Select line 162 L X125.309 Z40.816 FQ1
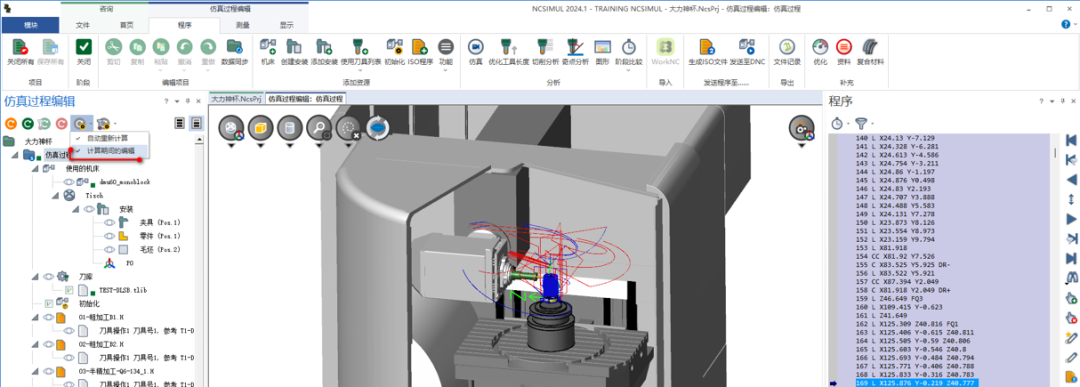This screenshot has width=1080, height=387. click(908, 324)
